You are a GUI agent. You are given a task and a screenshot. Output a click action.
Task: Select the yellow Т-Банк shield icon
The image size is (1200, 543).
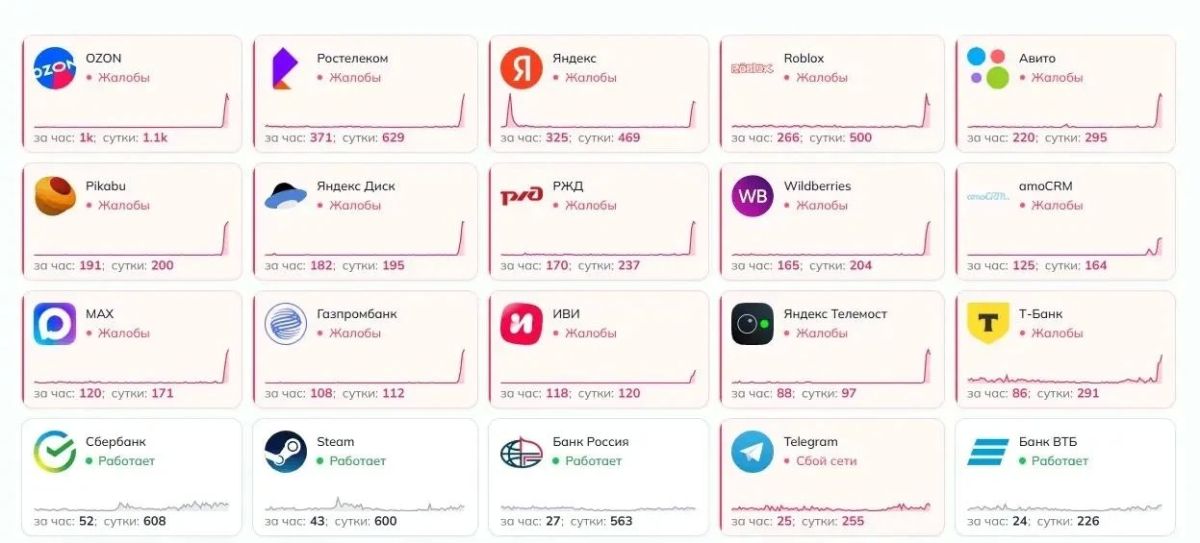click(x=988, y=324)
